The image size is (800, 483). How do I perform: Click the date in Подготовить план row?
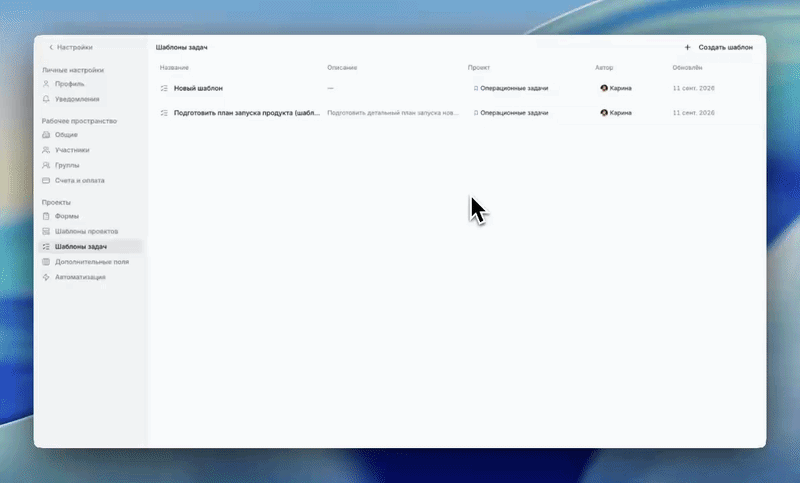693,113
